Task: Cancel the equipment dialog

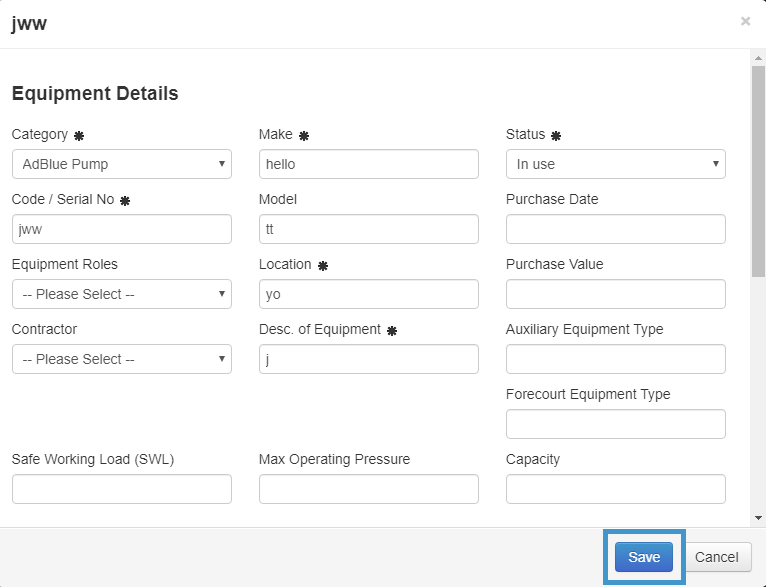Action: point(717,557)
